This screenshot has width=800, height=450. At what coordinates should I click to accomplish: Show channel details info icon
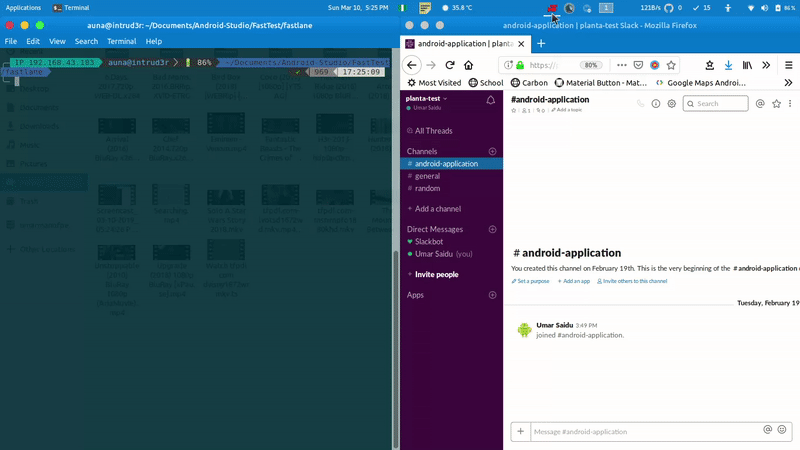656,104
